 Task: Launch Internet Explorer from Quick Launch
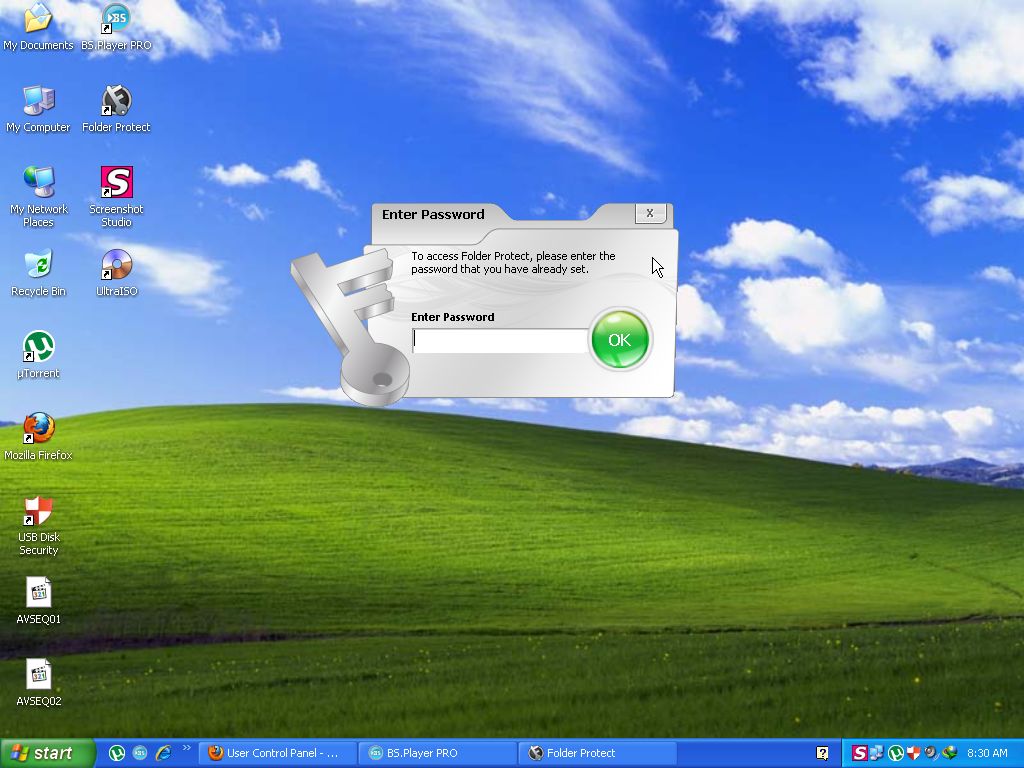click(163, 753)
